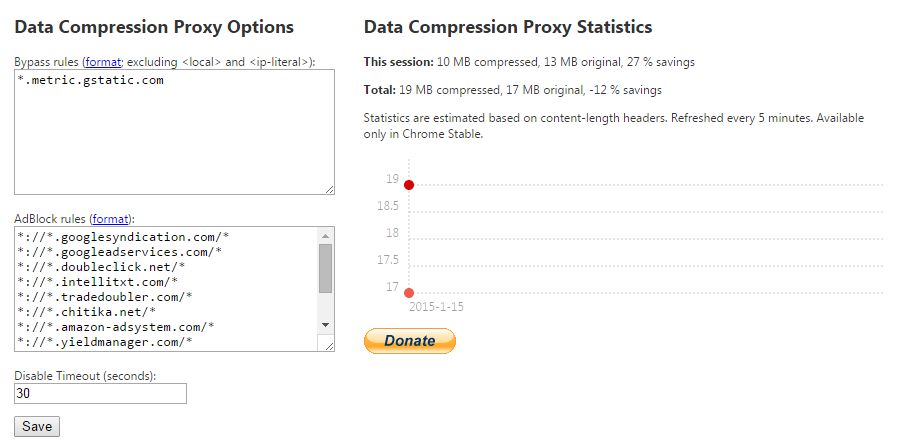Image resolution: width=922 pixels, height=445 pixels.
Task: Select the chart data point at 17
Action: click(409, 292)
